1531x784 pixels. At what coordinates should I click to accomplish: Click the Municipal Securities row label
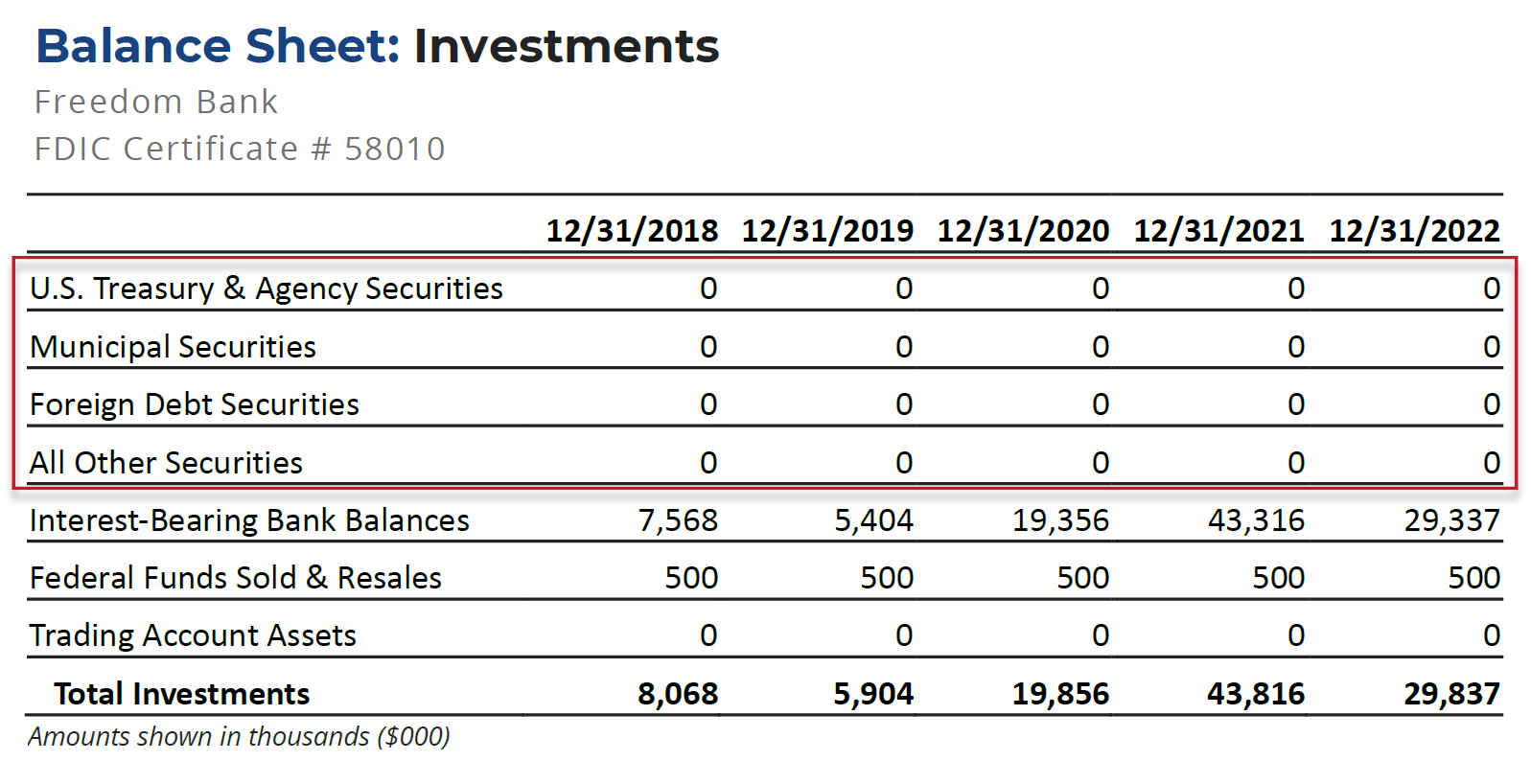pos(173,347)
